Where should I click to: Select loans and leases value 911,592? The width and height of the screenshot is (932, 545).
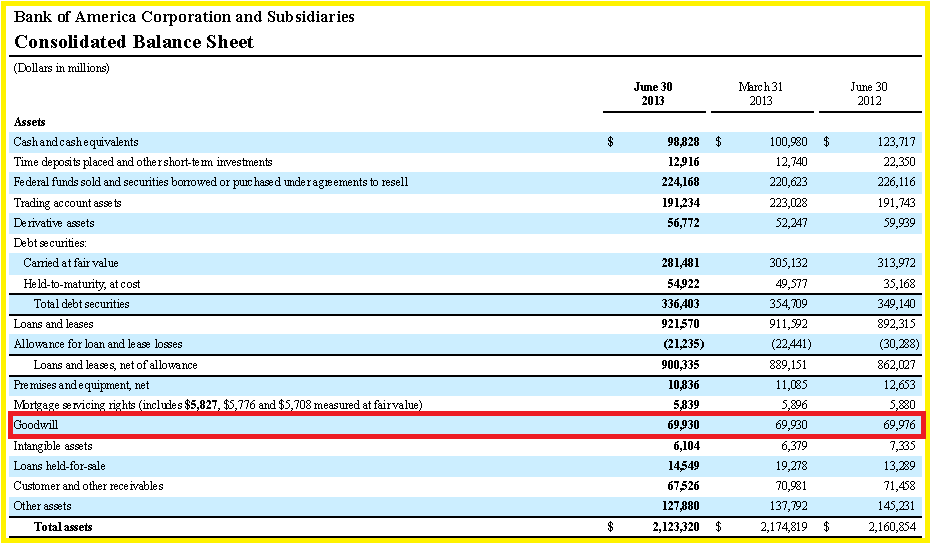pyautogui.click(x=788, y=325)
